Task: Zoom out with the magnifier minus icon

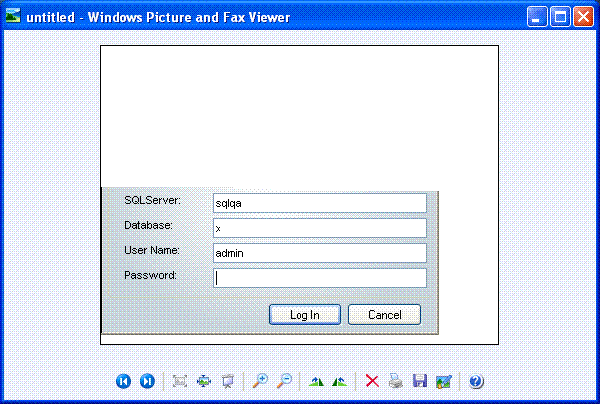Action: coord(284,381)
